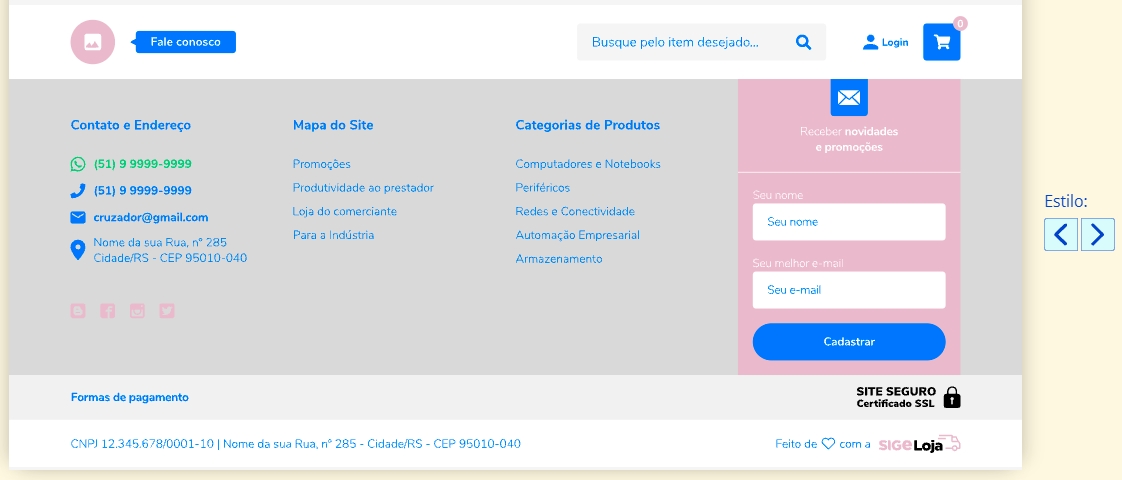Open Computadores e Notebooks category
The height and width of the screenshot is (480, 1122).
click(x=587, y=164)
